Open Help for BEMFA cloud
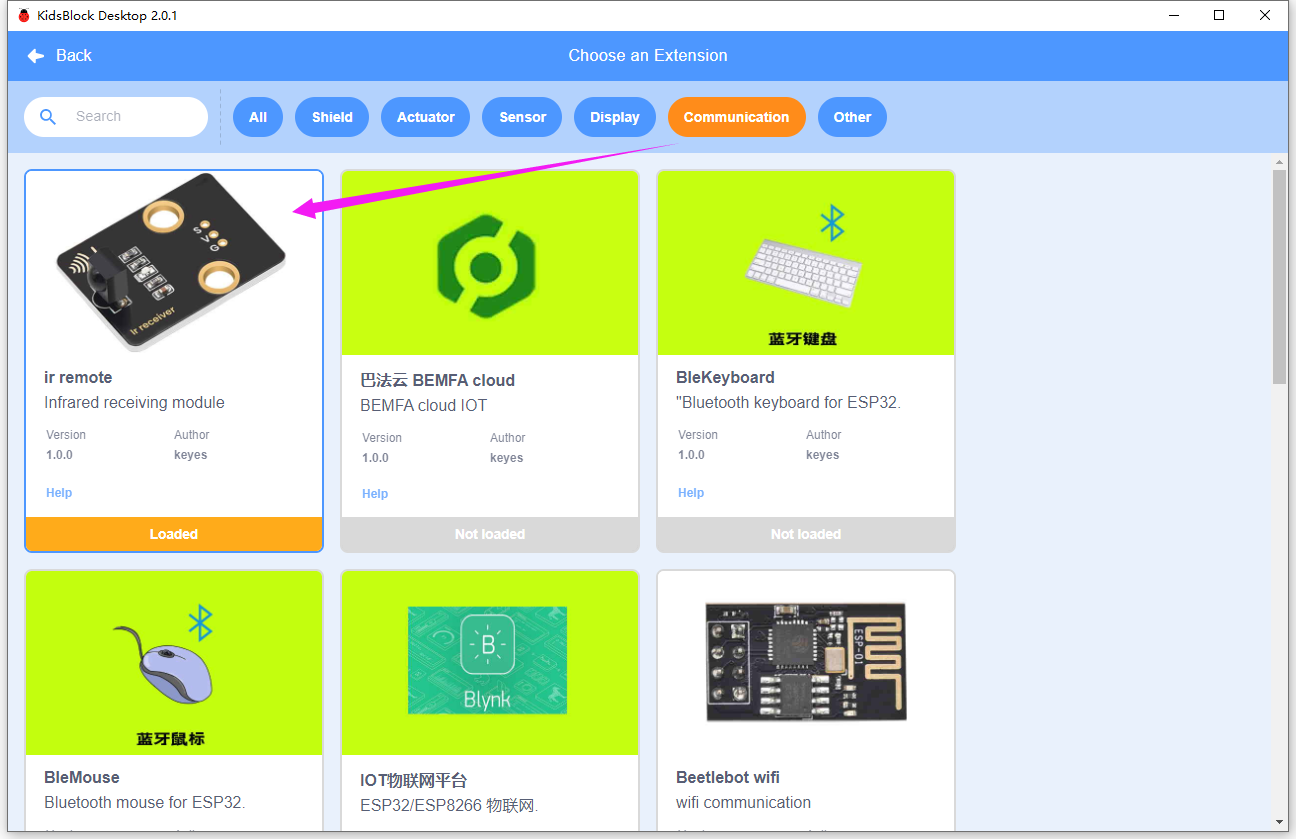1296x839 pixels. [375, 494]
